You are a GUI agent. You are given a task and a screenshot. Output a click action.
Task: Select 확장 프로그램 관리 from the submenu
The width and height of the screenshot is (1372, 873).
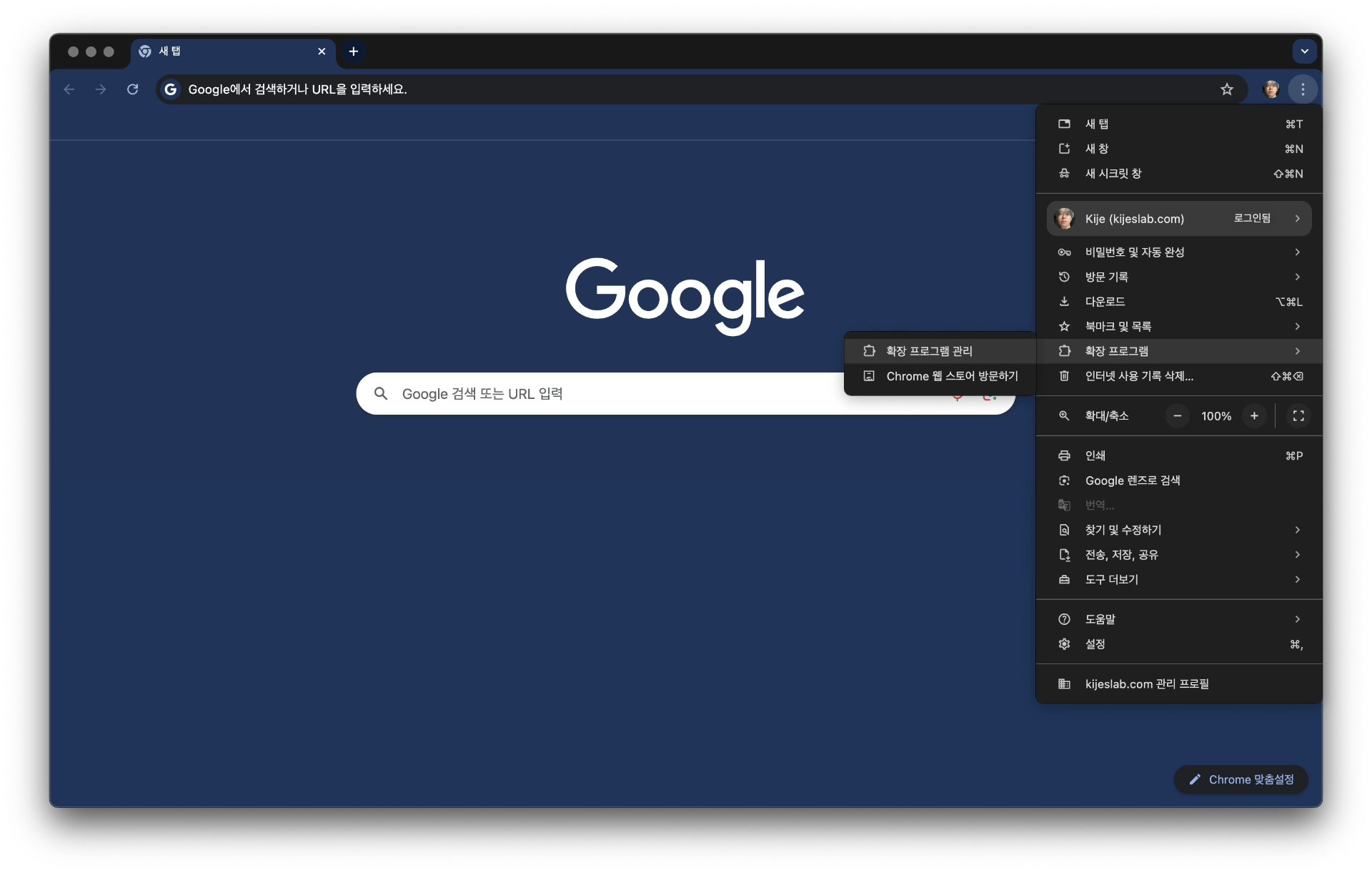(929, 350)
